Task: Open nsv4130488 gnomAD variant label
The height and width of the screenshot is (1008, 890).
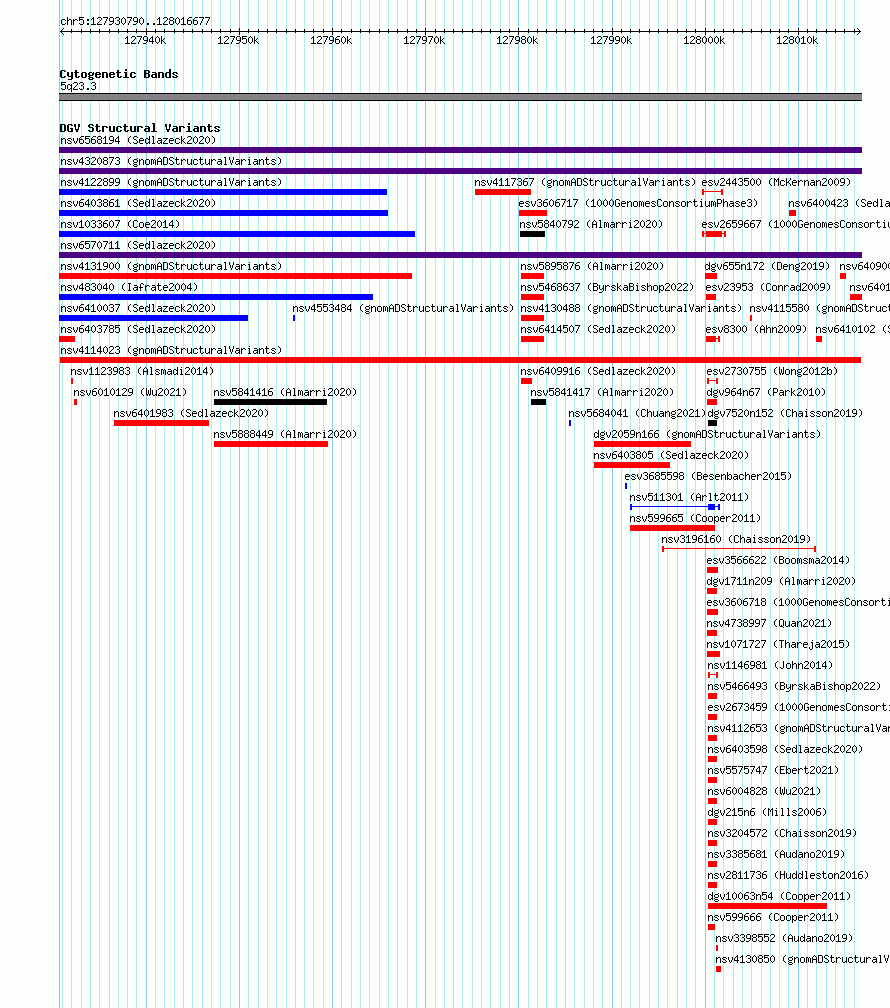Action: tap(631, 309)
